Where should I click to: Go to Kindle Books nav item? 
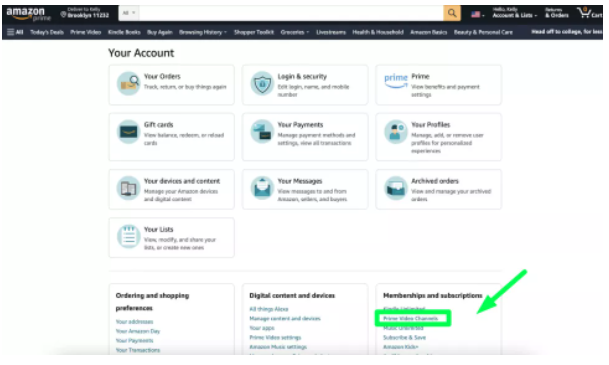click(x=124, y=32)
